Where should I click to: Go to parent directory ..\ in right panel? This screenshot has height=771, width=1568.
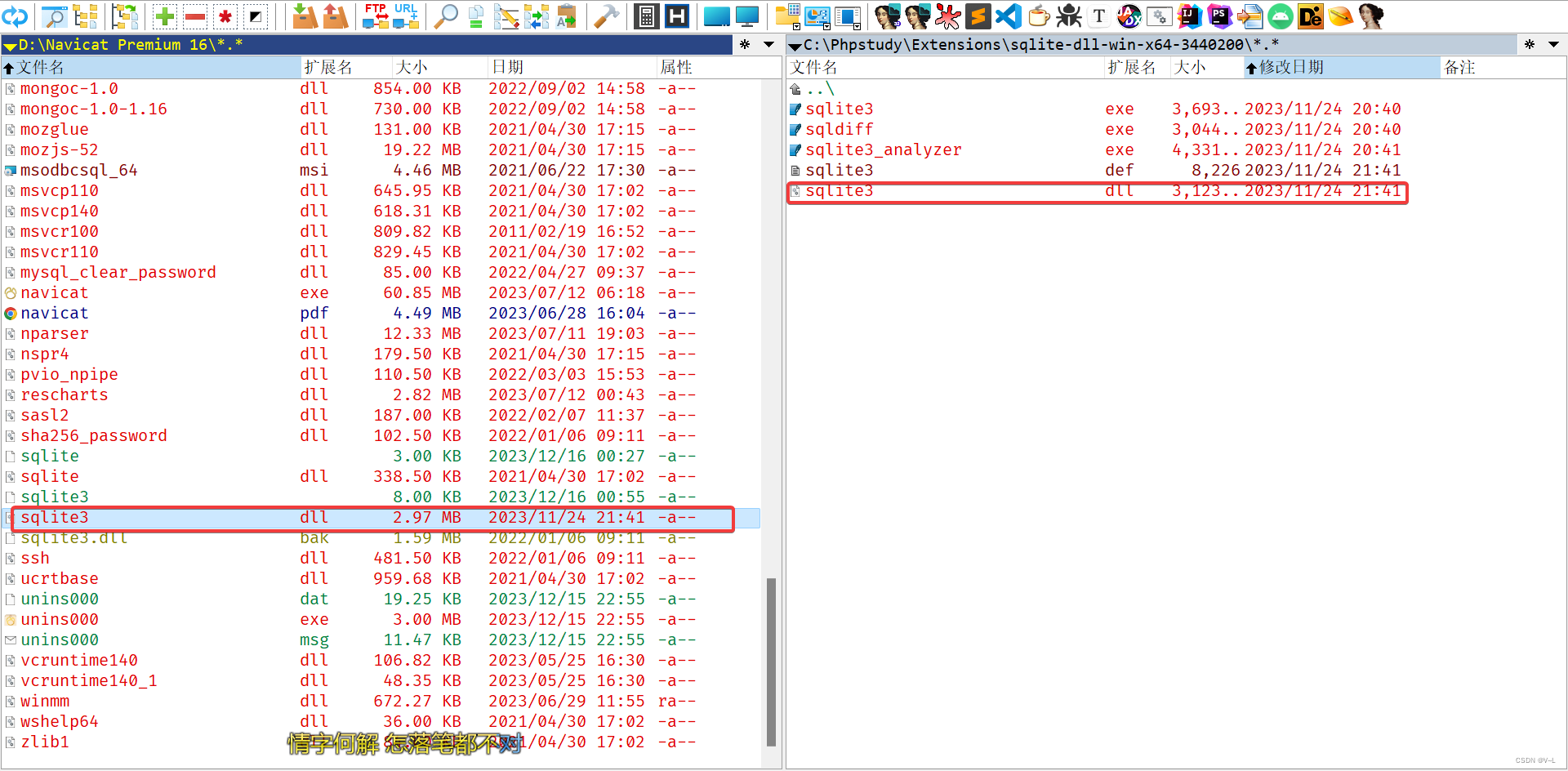[x=819, y=89]
